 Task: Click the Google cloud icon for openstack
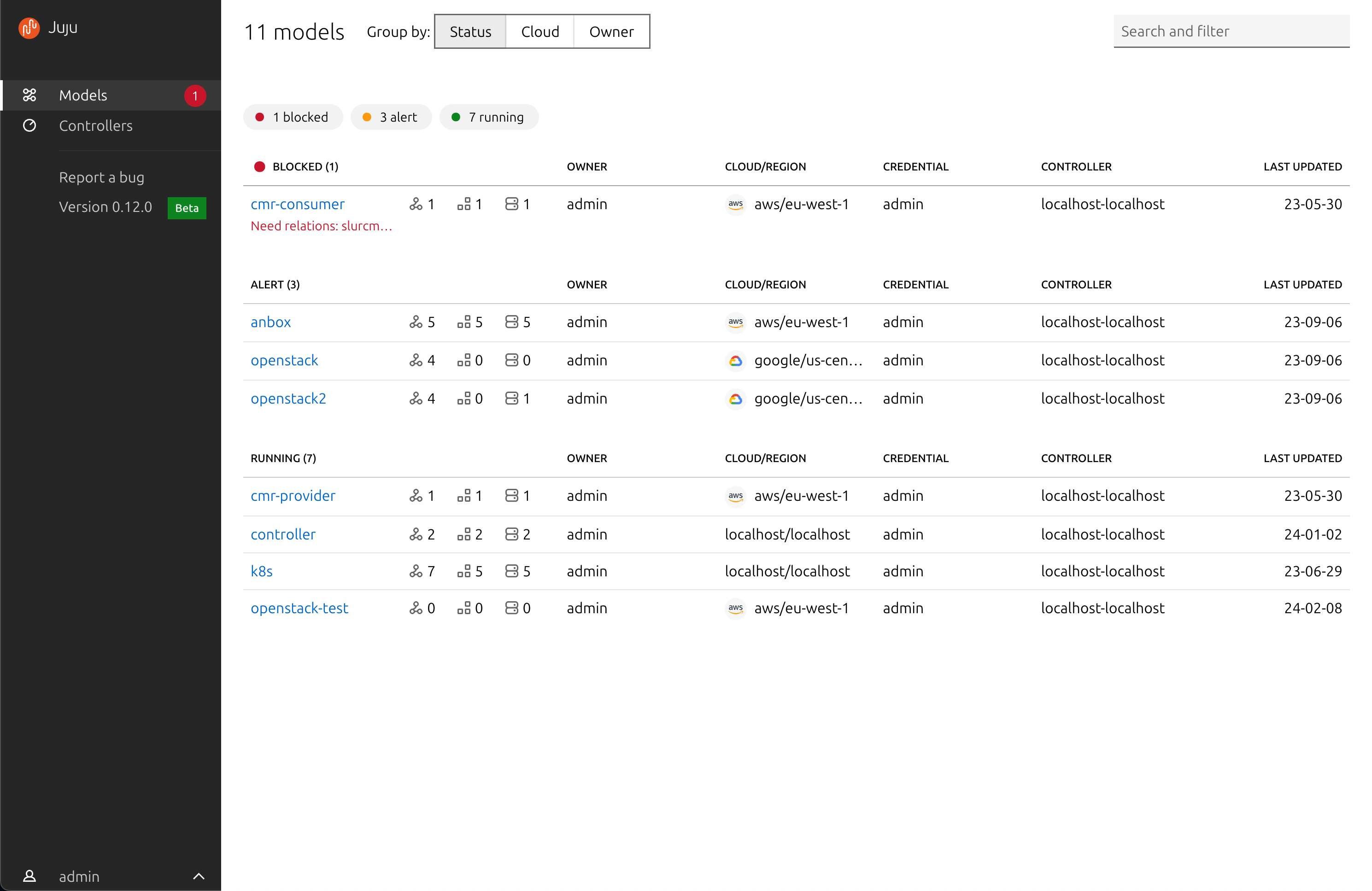point(736,360)
